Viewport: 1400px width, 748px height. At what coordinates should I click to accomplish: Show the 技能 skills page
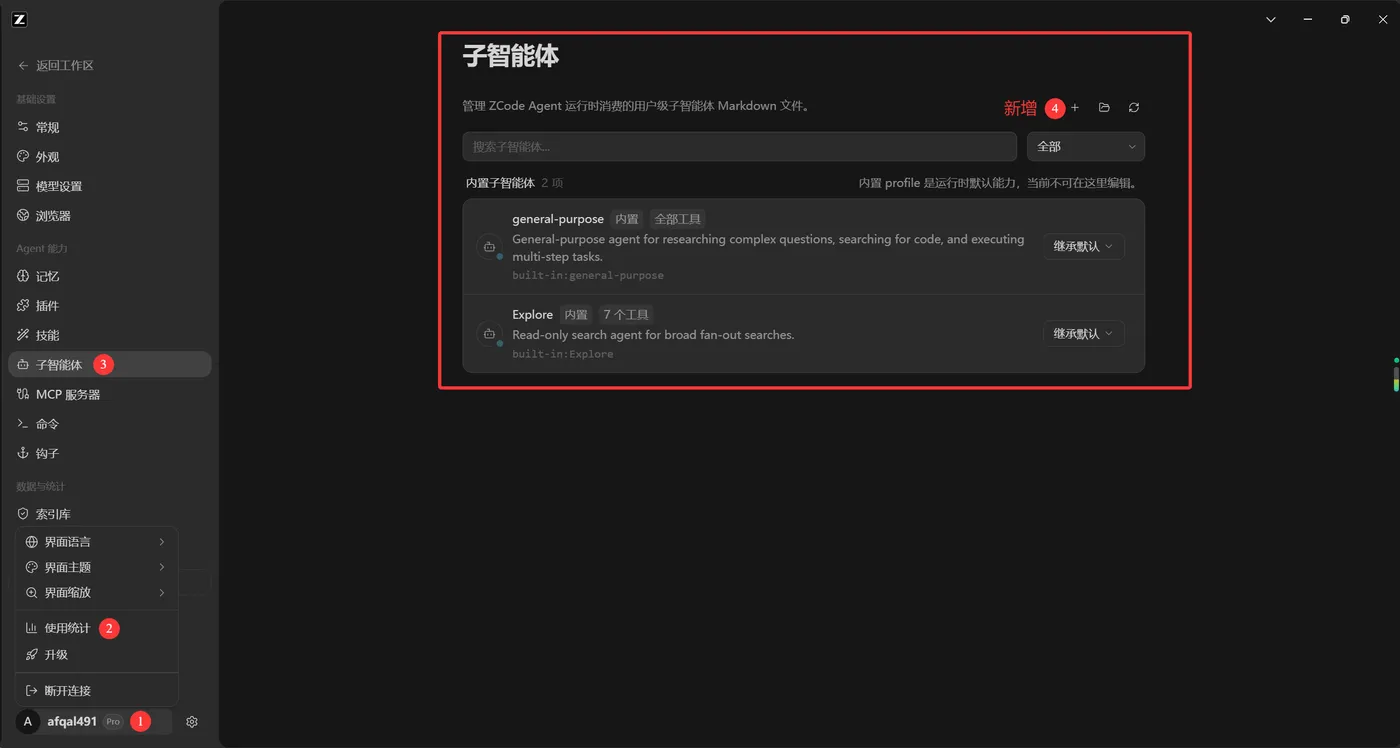109,335
